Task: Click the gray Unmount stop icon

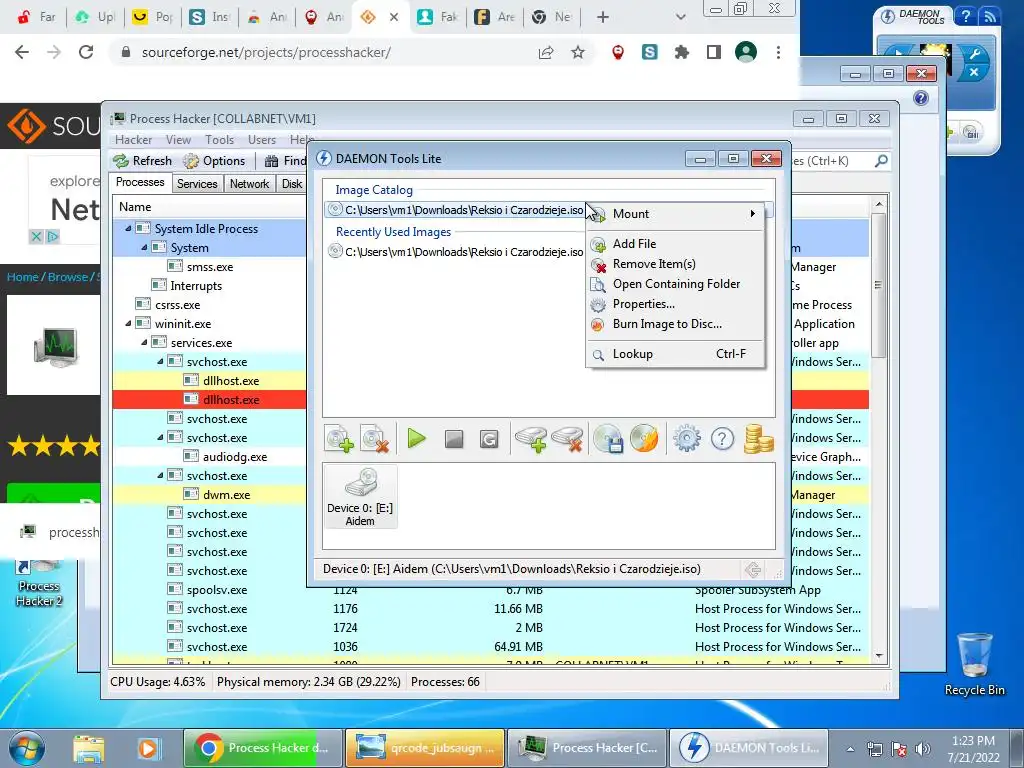Action: point(453,439)
